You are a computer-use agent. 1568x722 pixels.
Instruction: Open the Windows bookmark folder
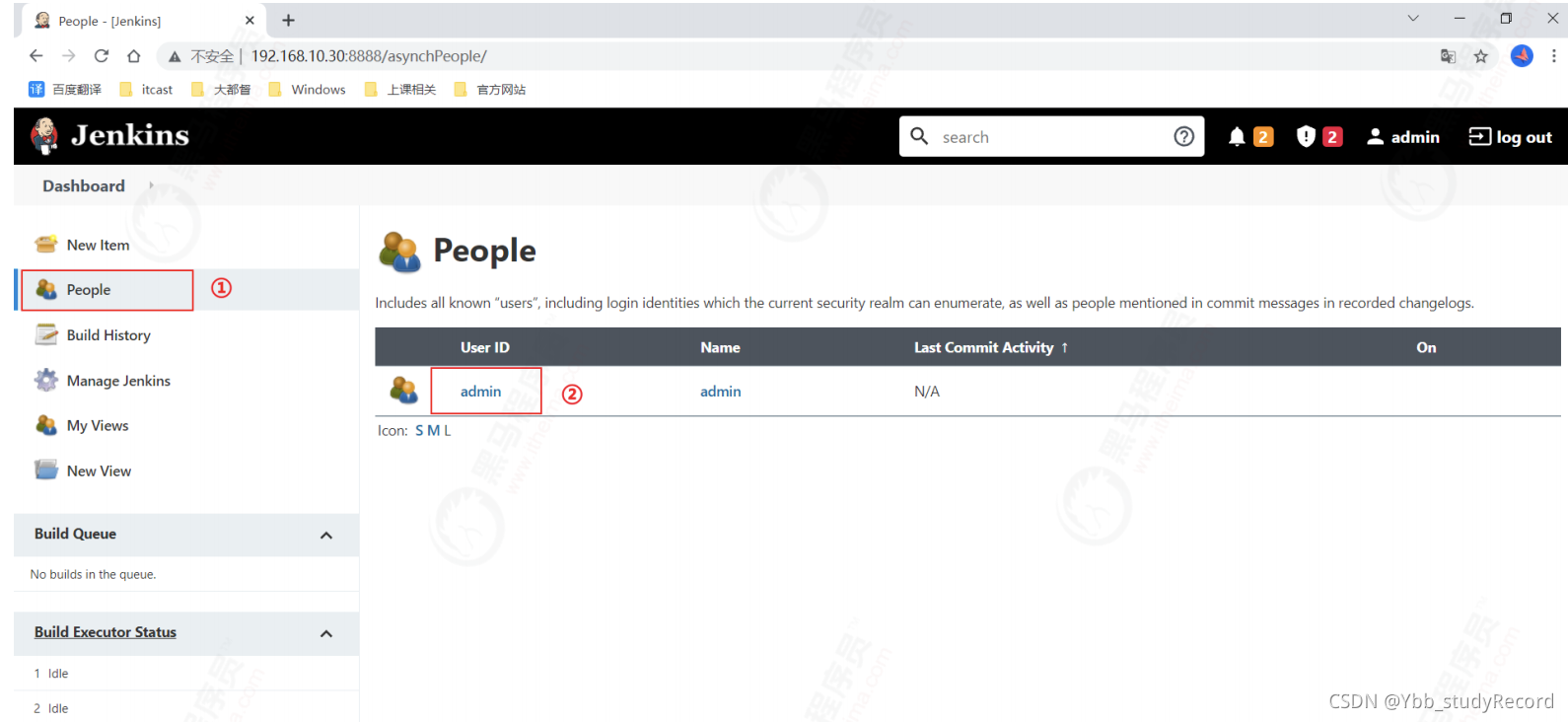(308, 89)
